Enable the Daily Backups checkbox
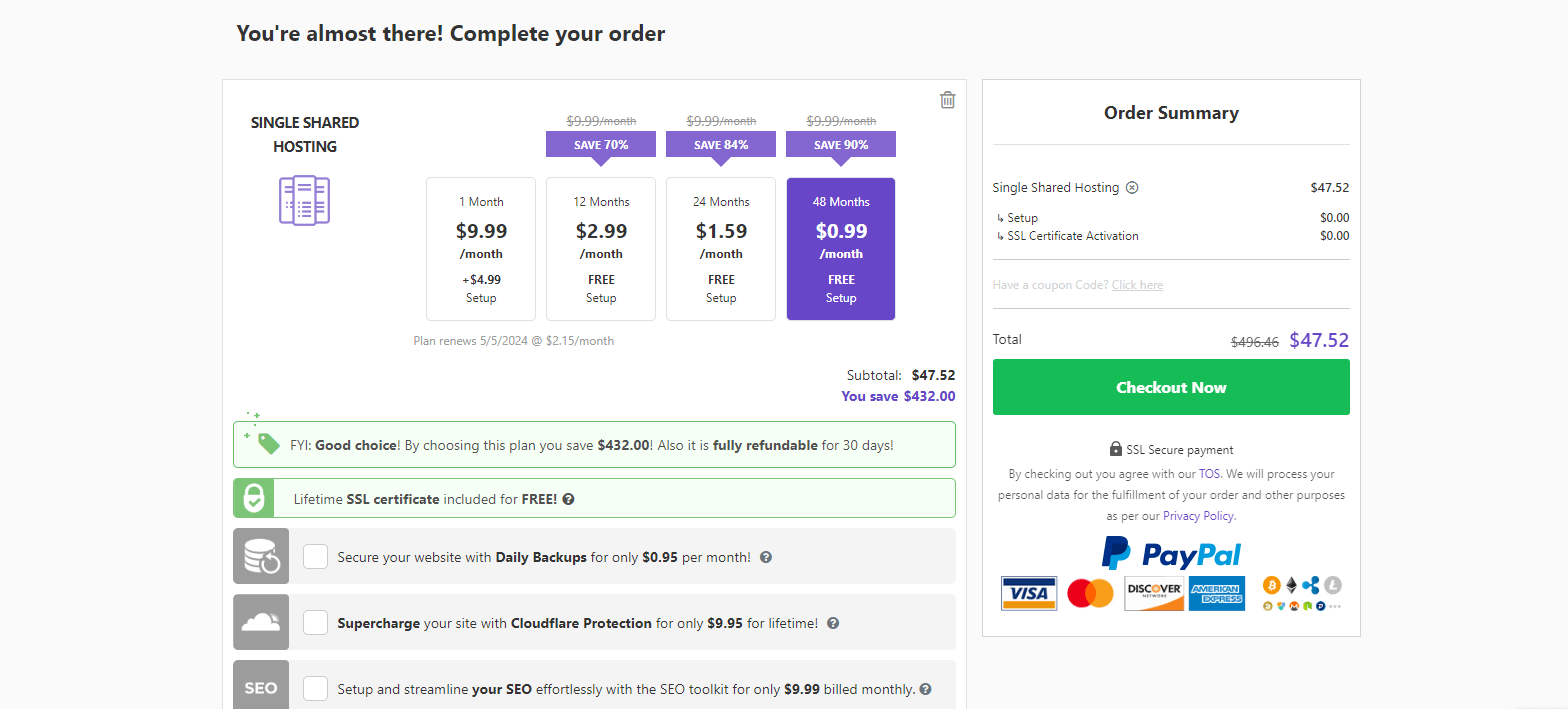1568x709 pixels. 316,556
